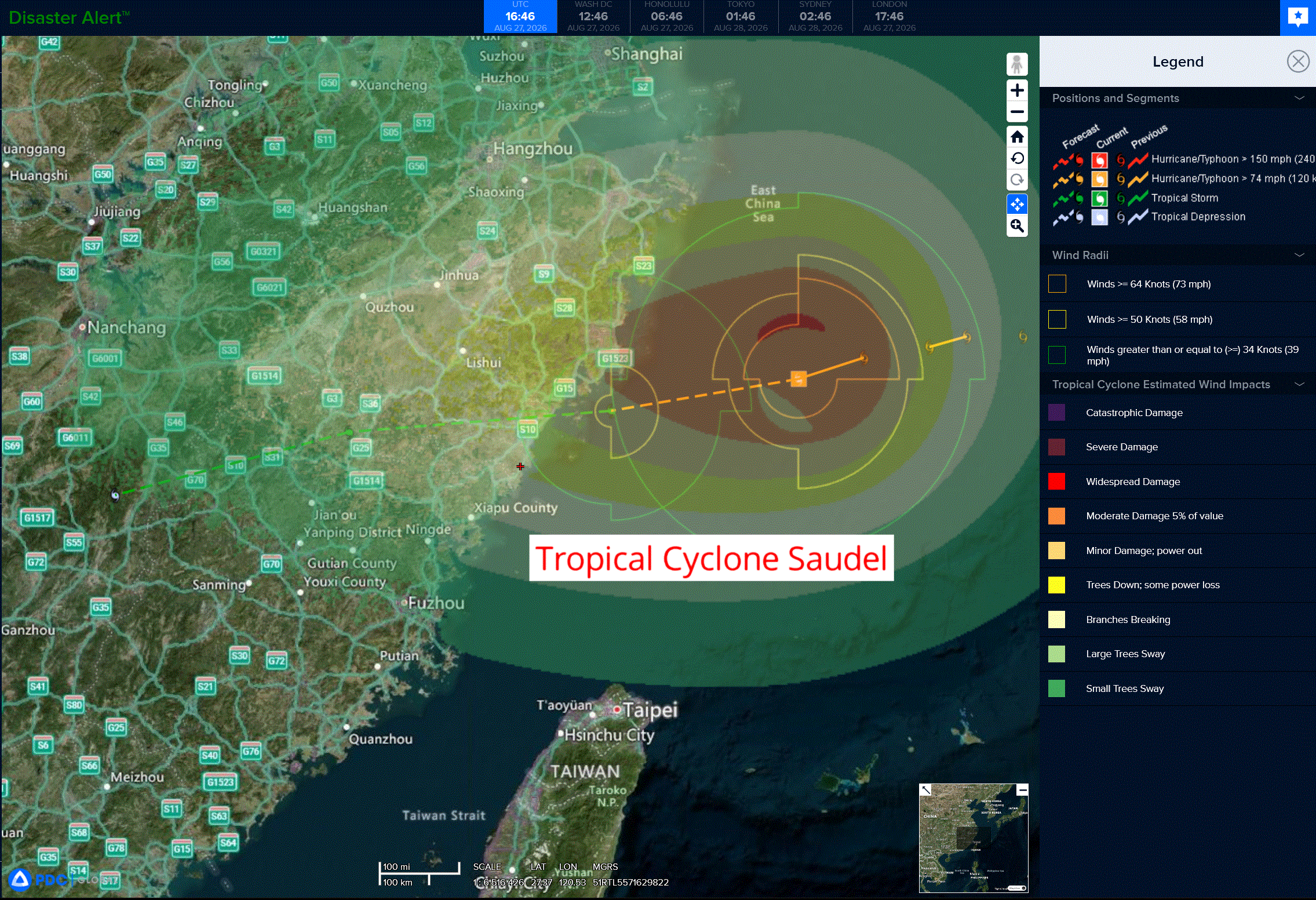Close the Legend panel

click(1298, 61)
